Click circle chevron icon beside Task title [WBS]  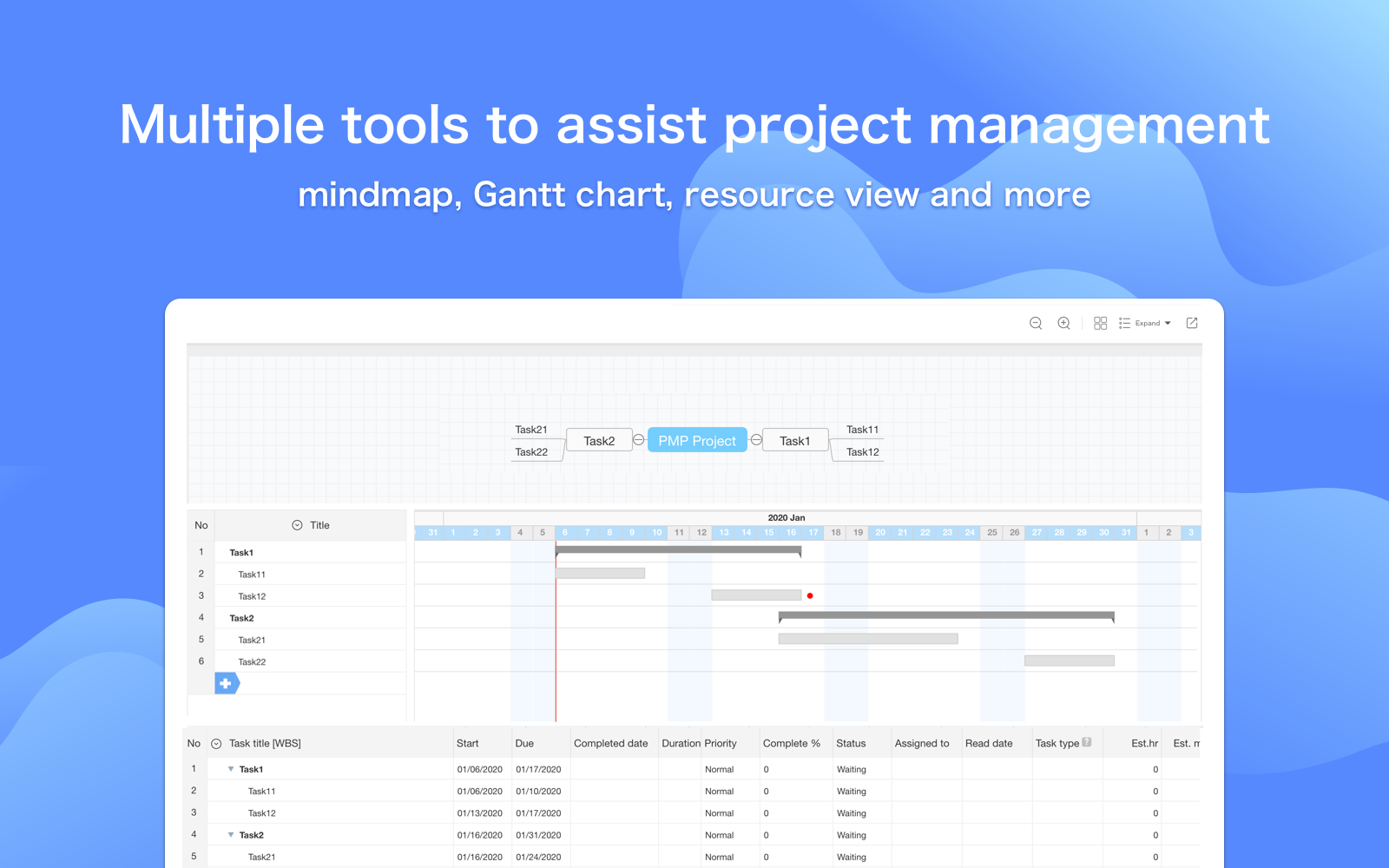216,744
